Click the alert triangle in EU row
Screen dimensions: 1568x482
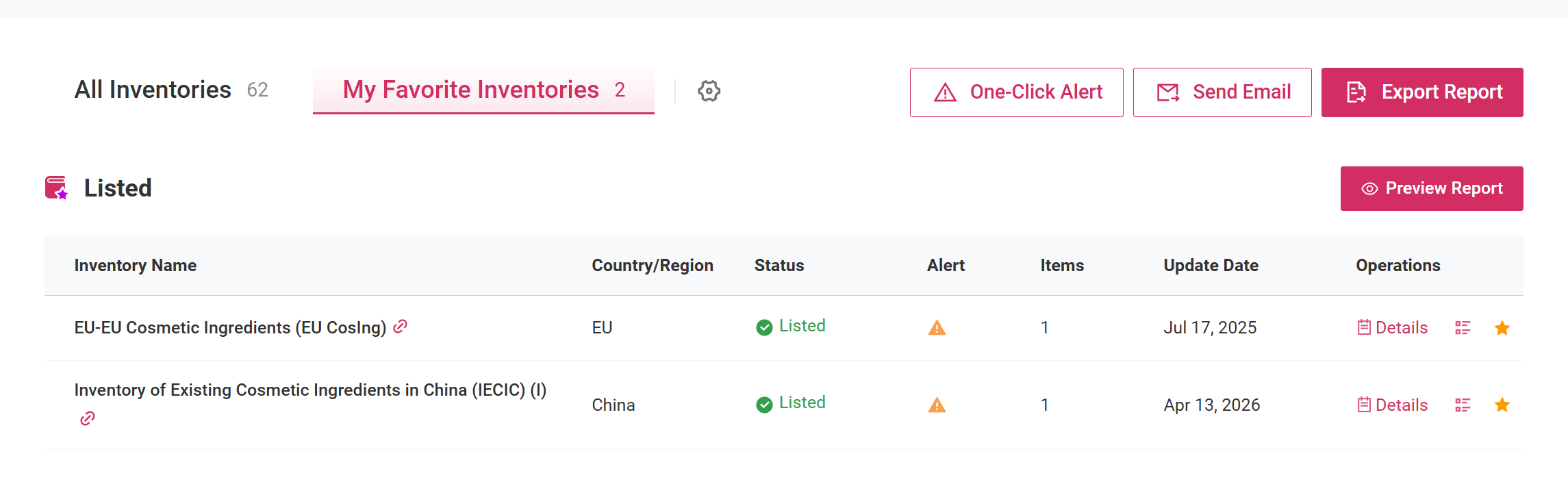coord(937,328)
